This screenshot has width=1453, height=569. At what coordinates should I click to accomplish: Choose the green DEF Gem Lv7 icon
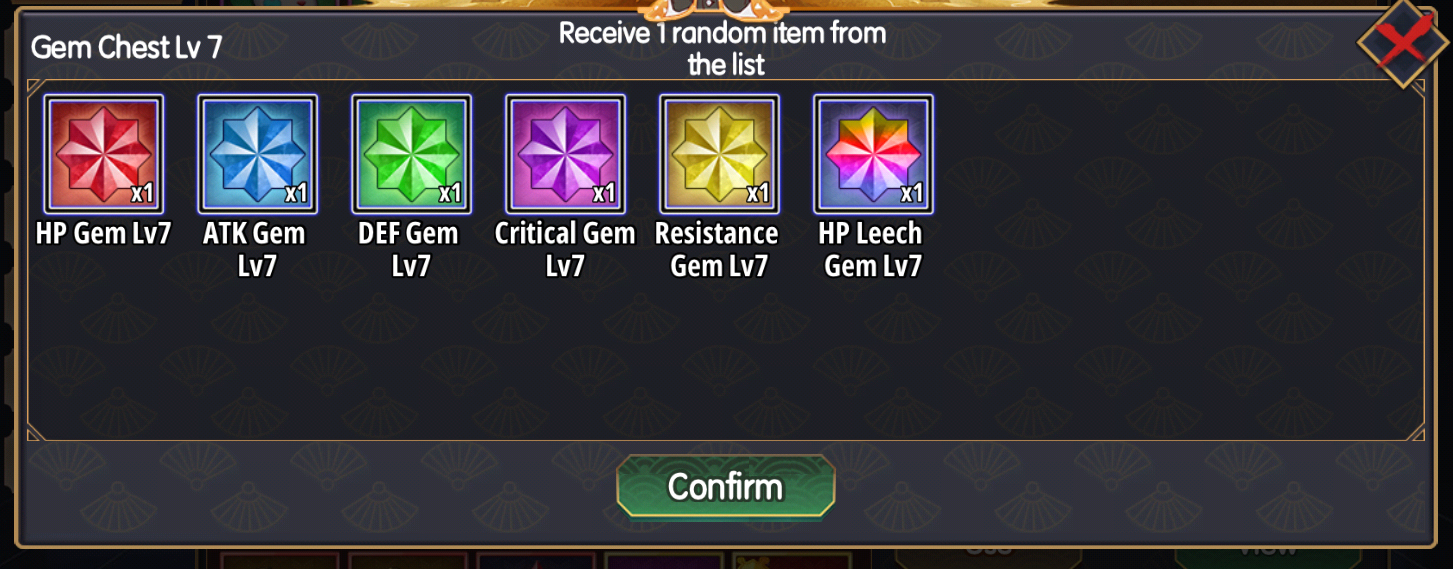pos(412,154)
